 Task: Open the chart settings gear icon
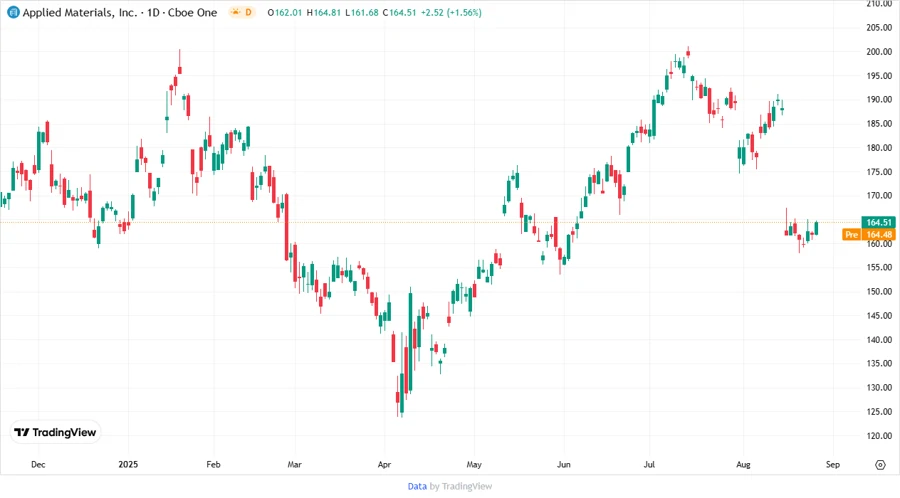pos(880,465)
